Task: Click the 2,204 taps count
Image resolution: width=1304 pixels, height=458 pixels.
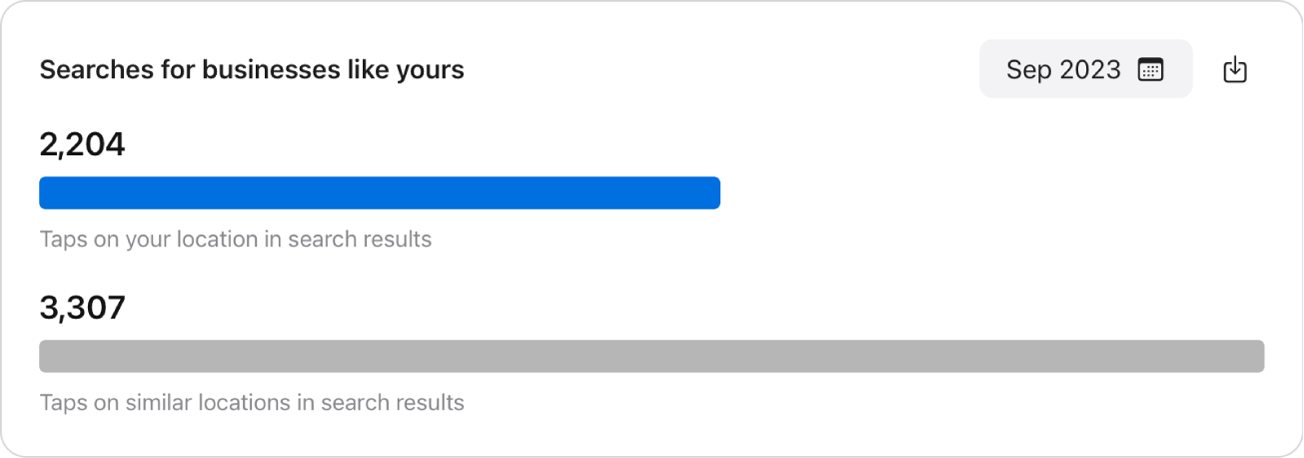Action: [x=82, y=146]
